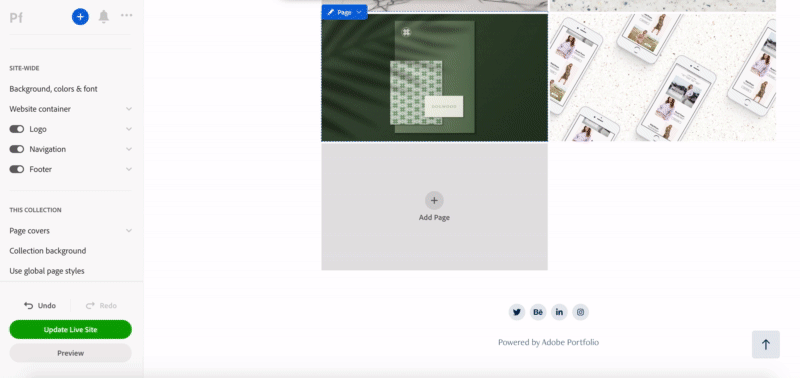Click the plus icon in Add Page tile

(x=434, y=200)
